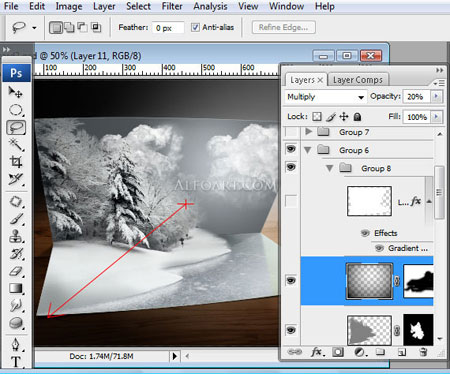Click the delete layer trash icon
This screenshot has height=374, width=450.
423,352
